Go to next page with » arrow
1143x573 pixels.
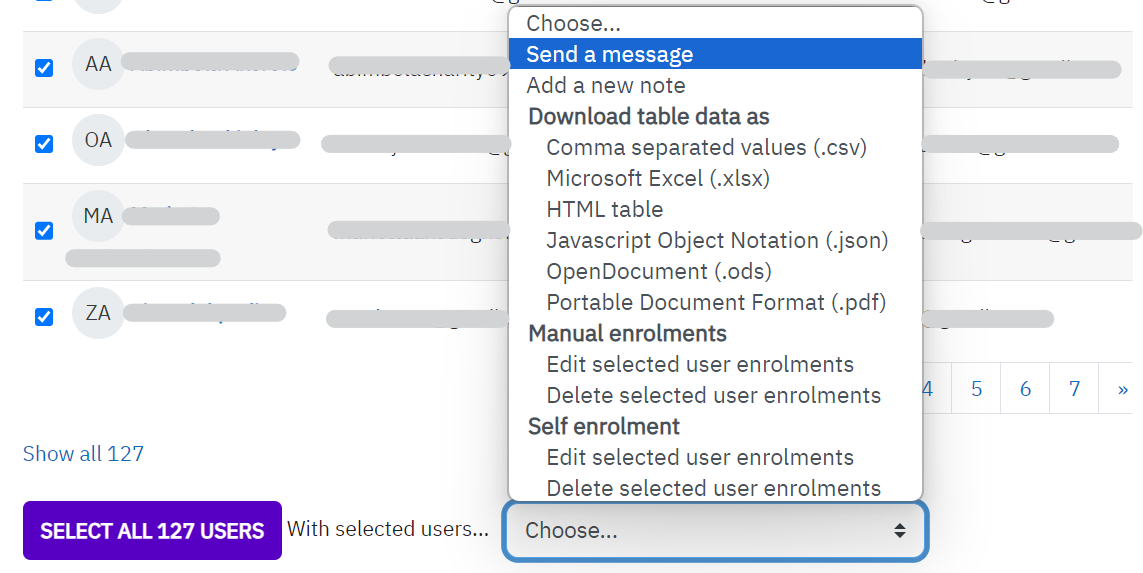[1122, 389]
